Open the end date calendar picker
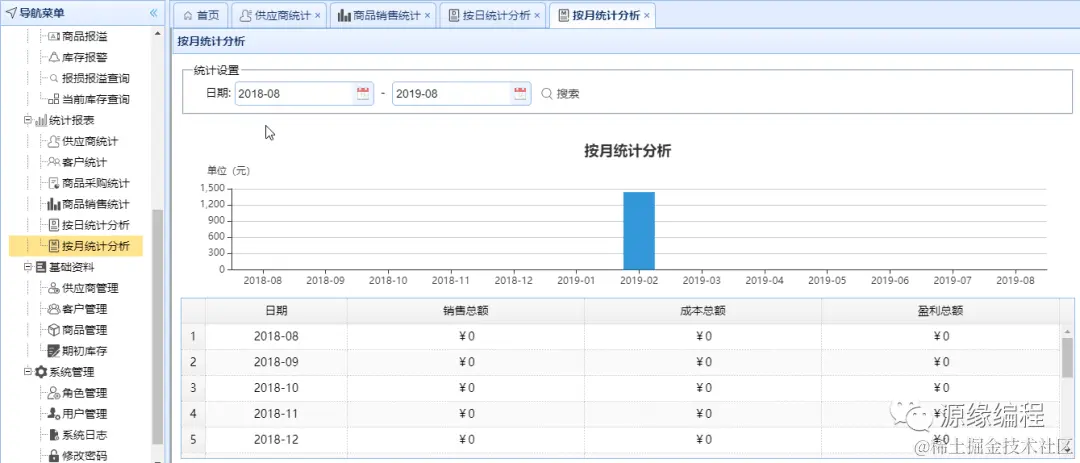This screenshot has height=463, width=1080. [x=520, y=94]
